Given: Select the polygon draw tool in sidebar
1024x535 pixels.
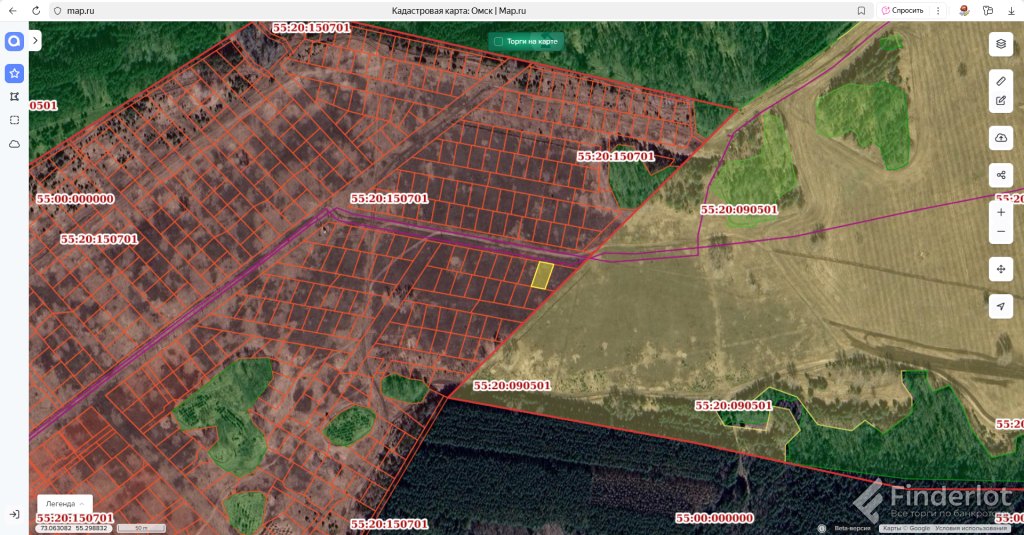Looking at the screenshot, I should pos(14,97).
